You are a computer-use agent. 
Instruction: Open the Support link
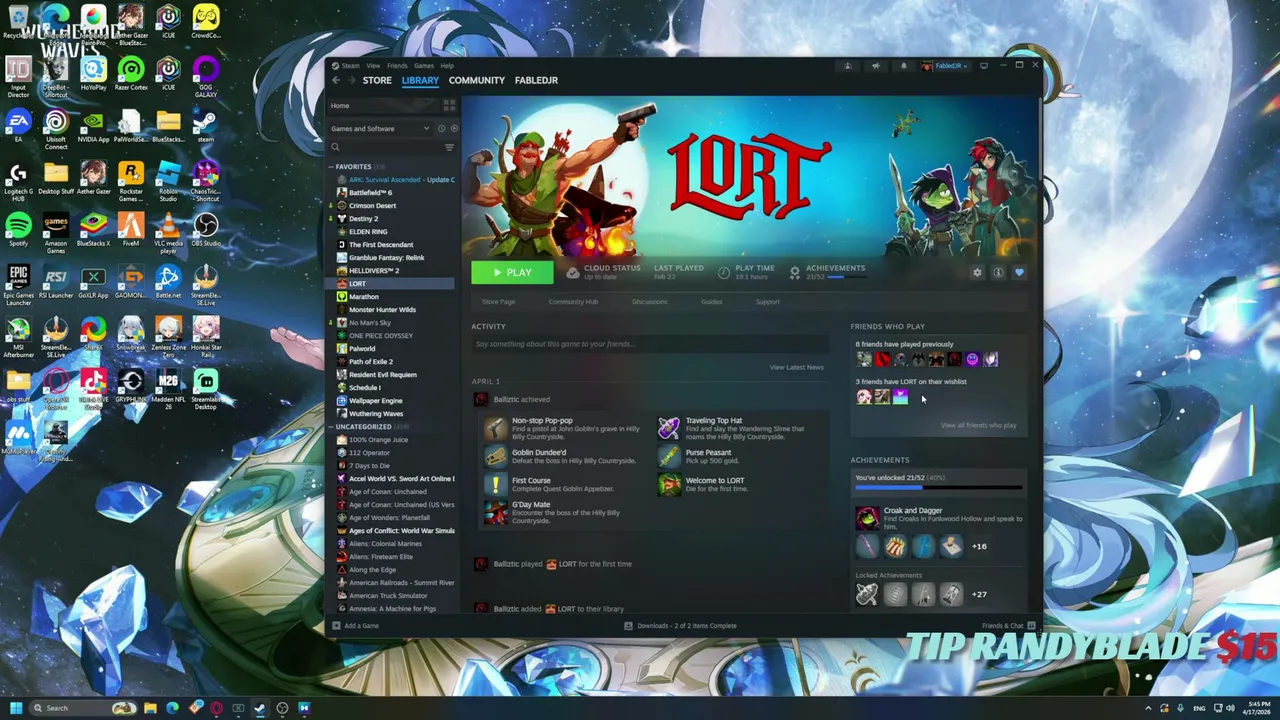tap(768, 301)
